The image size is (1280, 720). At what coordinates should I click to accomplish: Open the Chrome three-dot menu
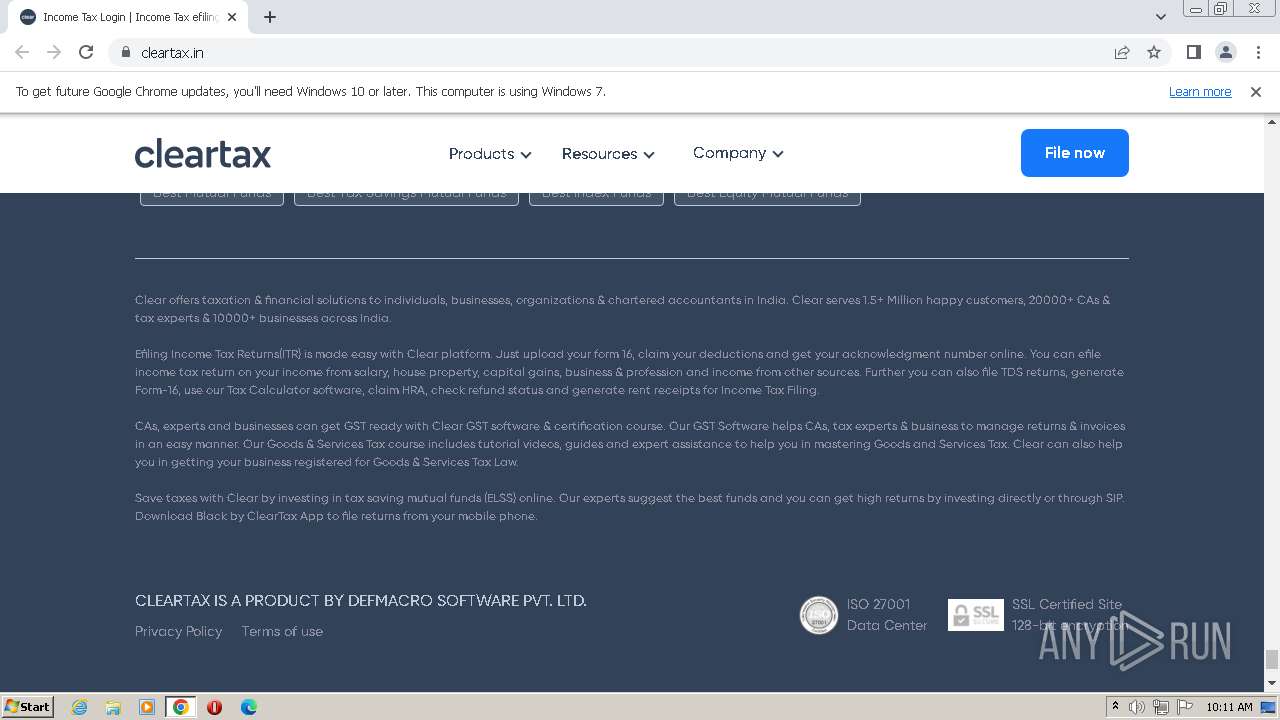[1257, 52]
